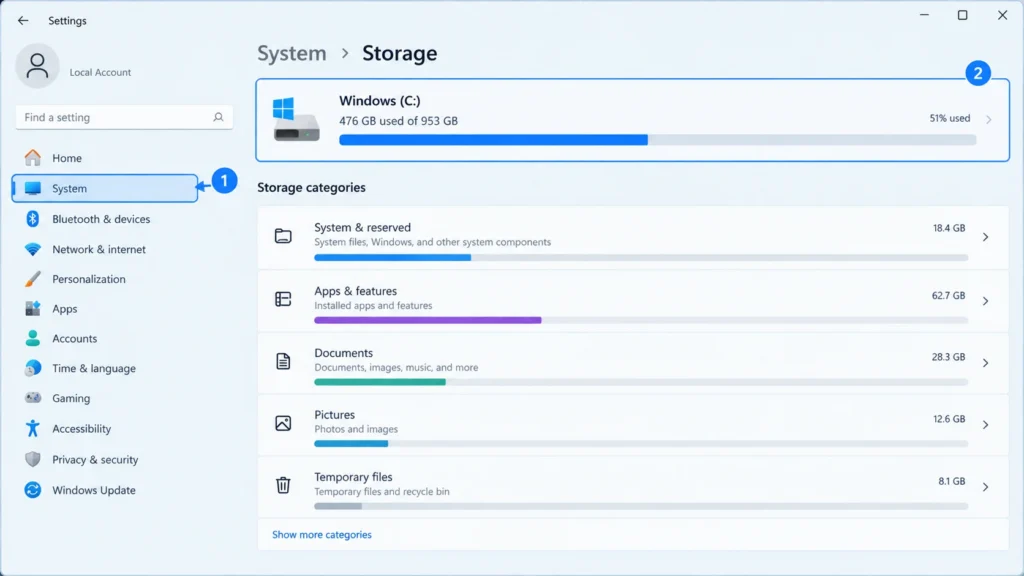The image size is (1024, 576).
Task: Click the Windows (C:) usage bar
Action: 658,140
